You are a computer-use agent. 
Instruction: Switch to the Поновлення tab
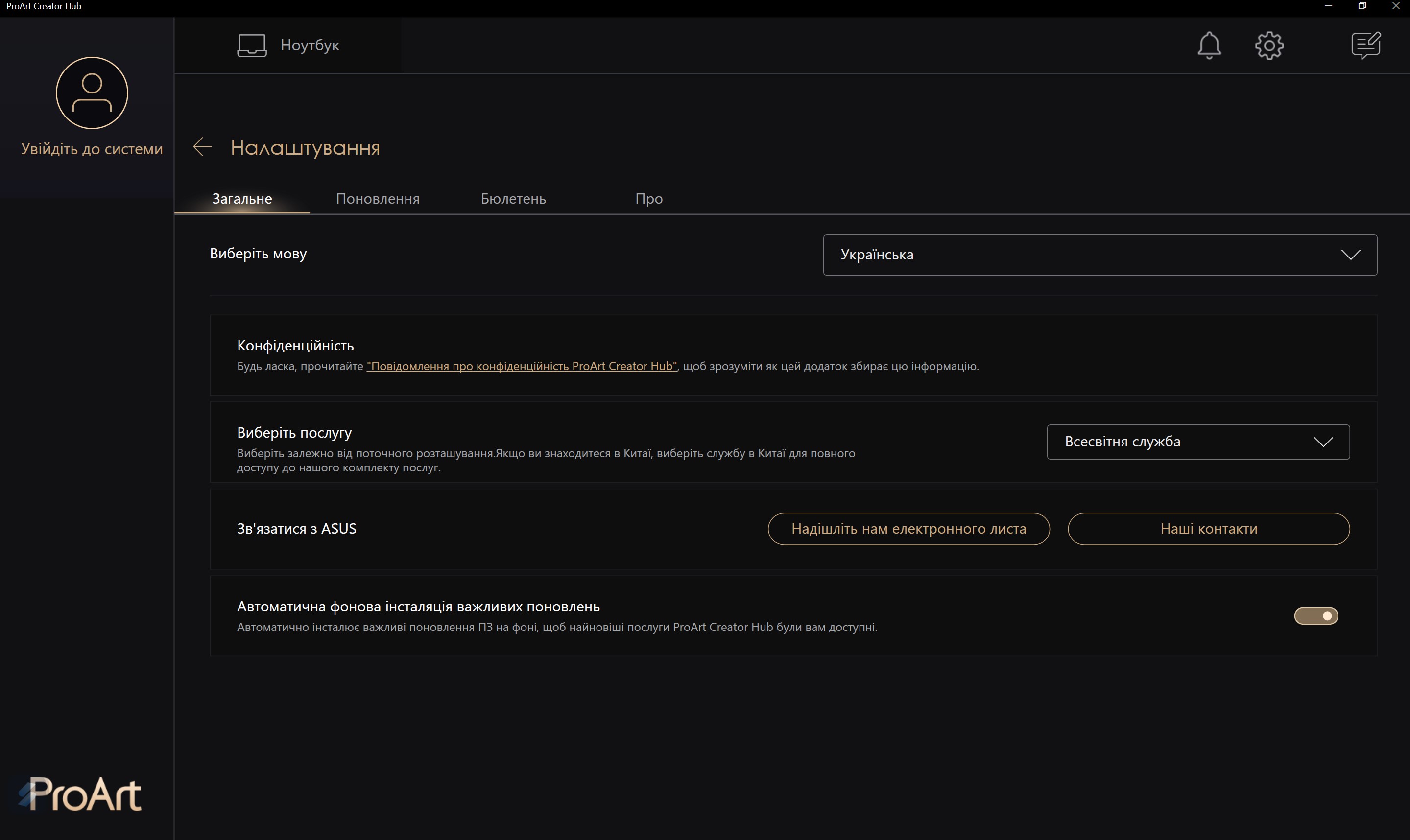point(377,199)
